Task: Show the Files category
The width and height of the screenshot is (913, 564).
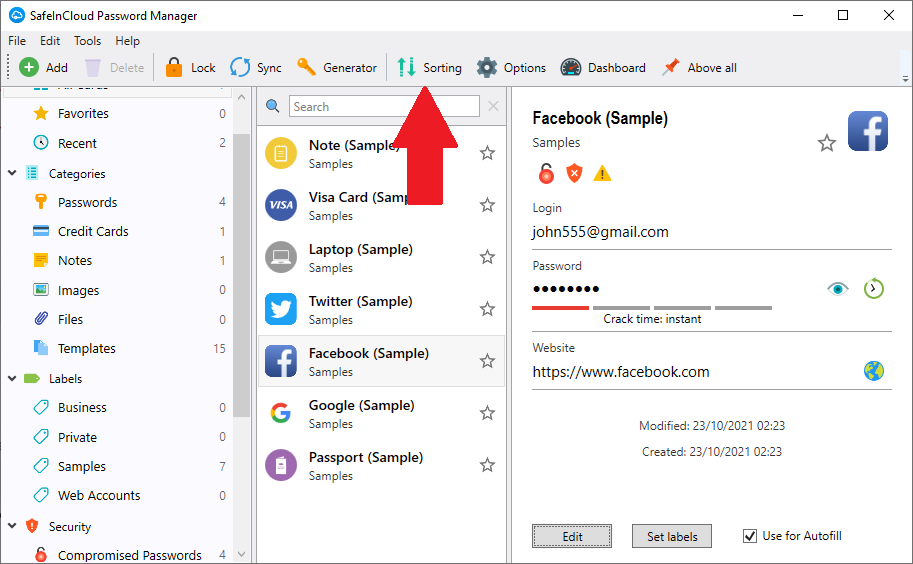Action: (116, 319)
